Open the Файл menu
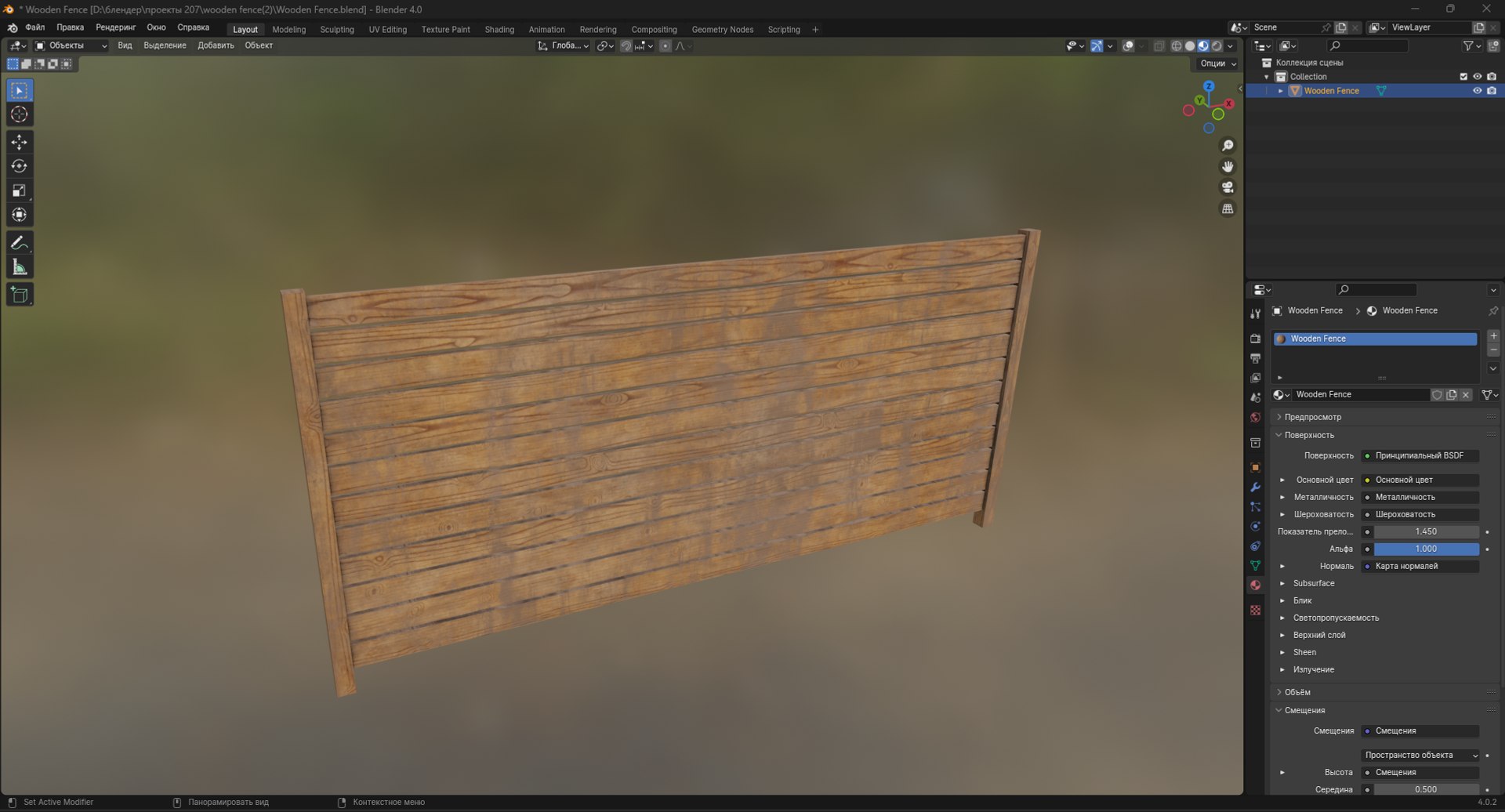The height and width of the screenshot is (812, 1505). click(x=35, y=27)
